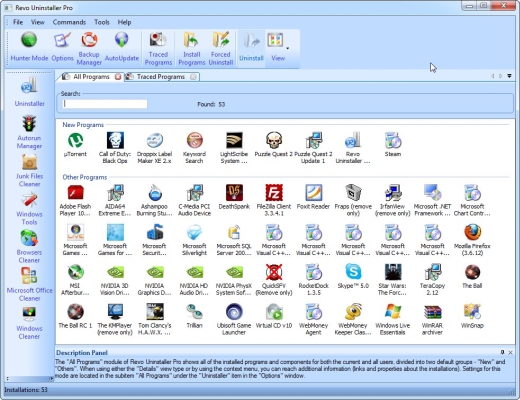Select LightScribe System program
The width and height of the screenshot is (520, 400).
pyautogui.click(x=234, y=147)
